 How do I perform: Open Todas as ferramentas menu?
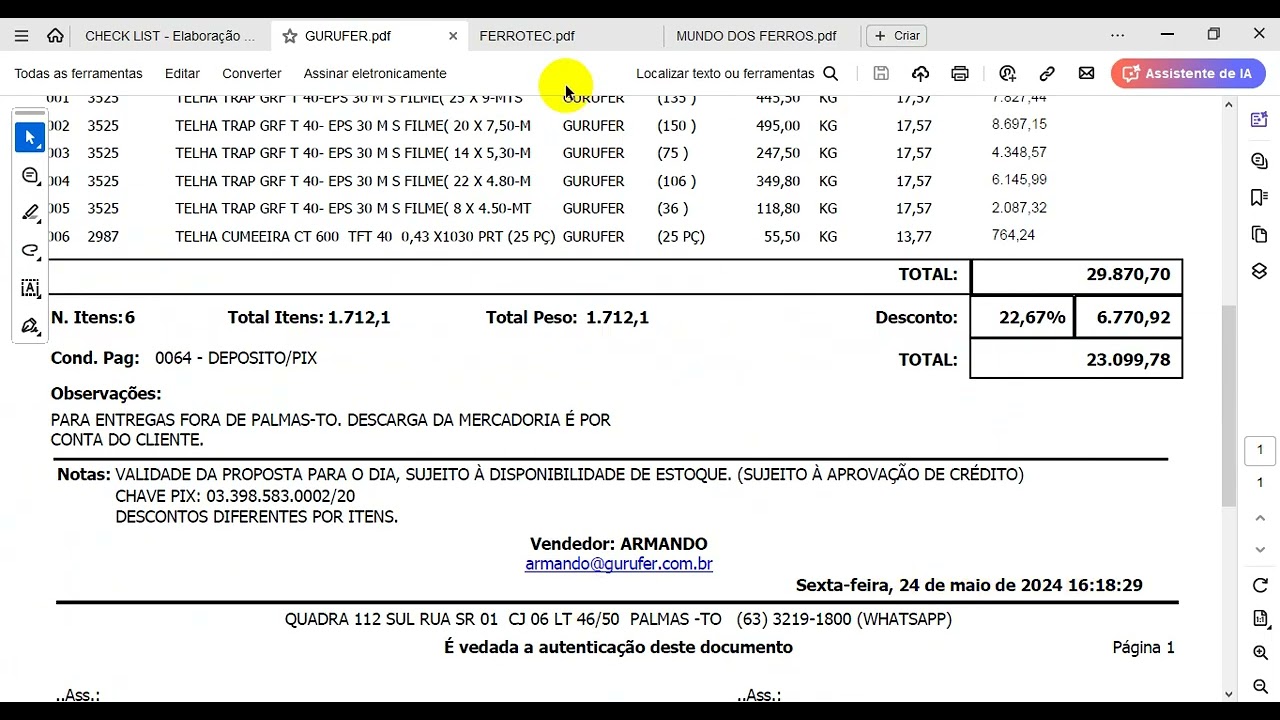(x=78, y=73)
